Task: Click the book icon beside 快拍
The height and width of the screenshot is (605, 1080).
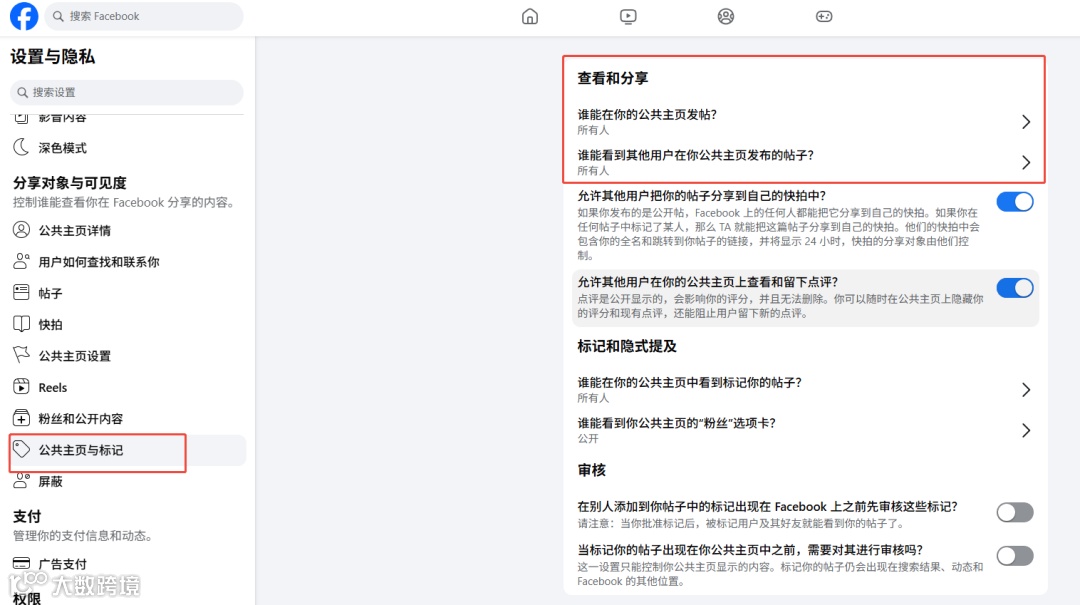Action: pos(21,324)
